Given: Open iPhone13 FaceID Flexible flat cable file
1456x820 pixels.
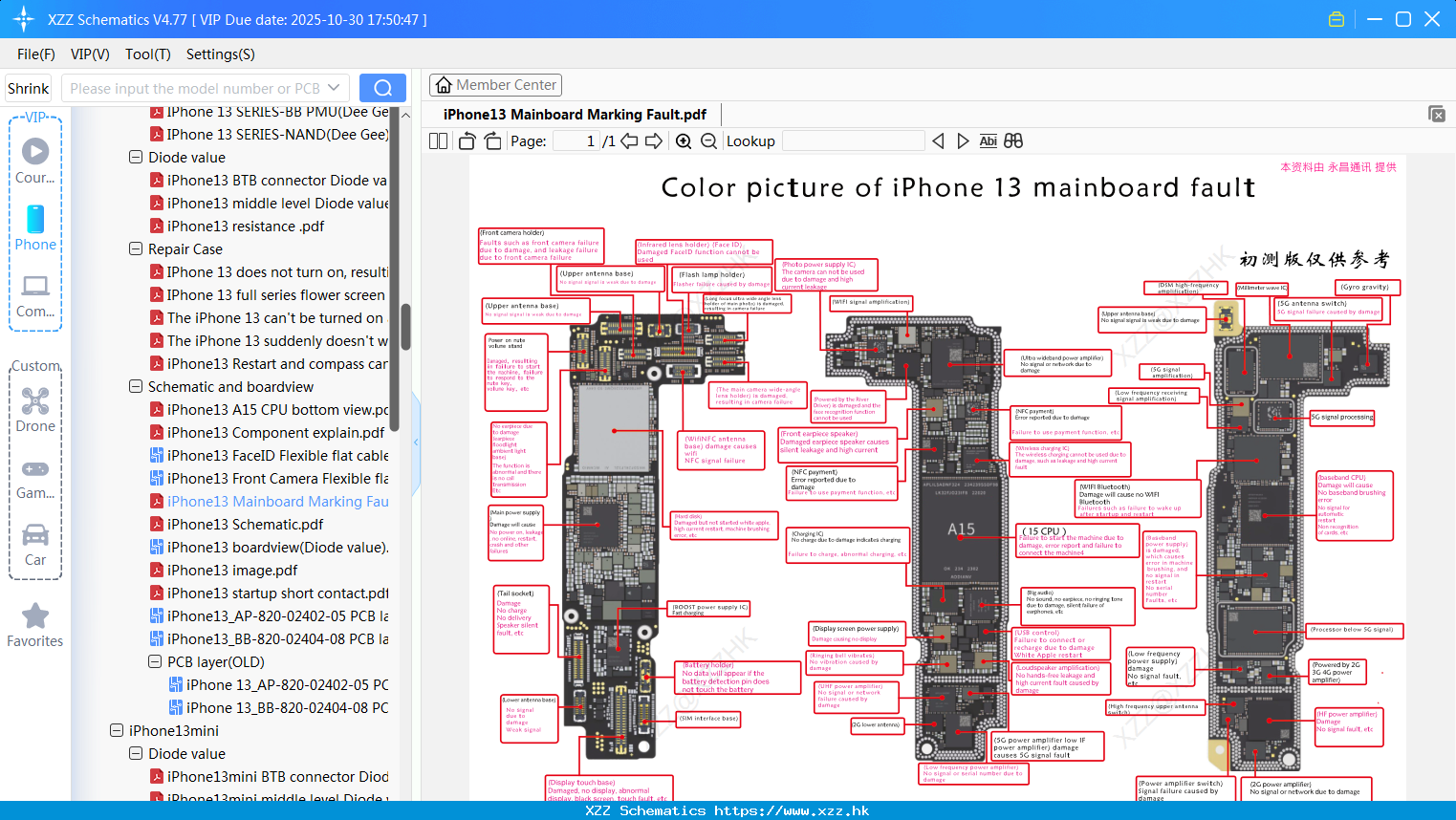Looking at the screenshot, I should click(270, 455).
